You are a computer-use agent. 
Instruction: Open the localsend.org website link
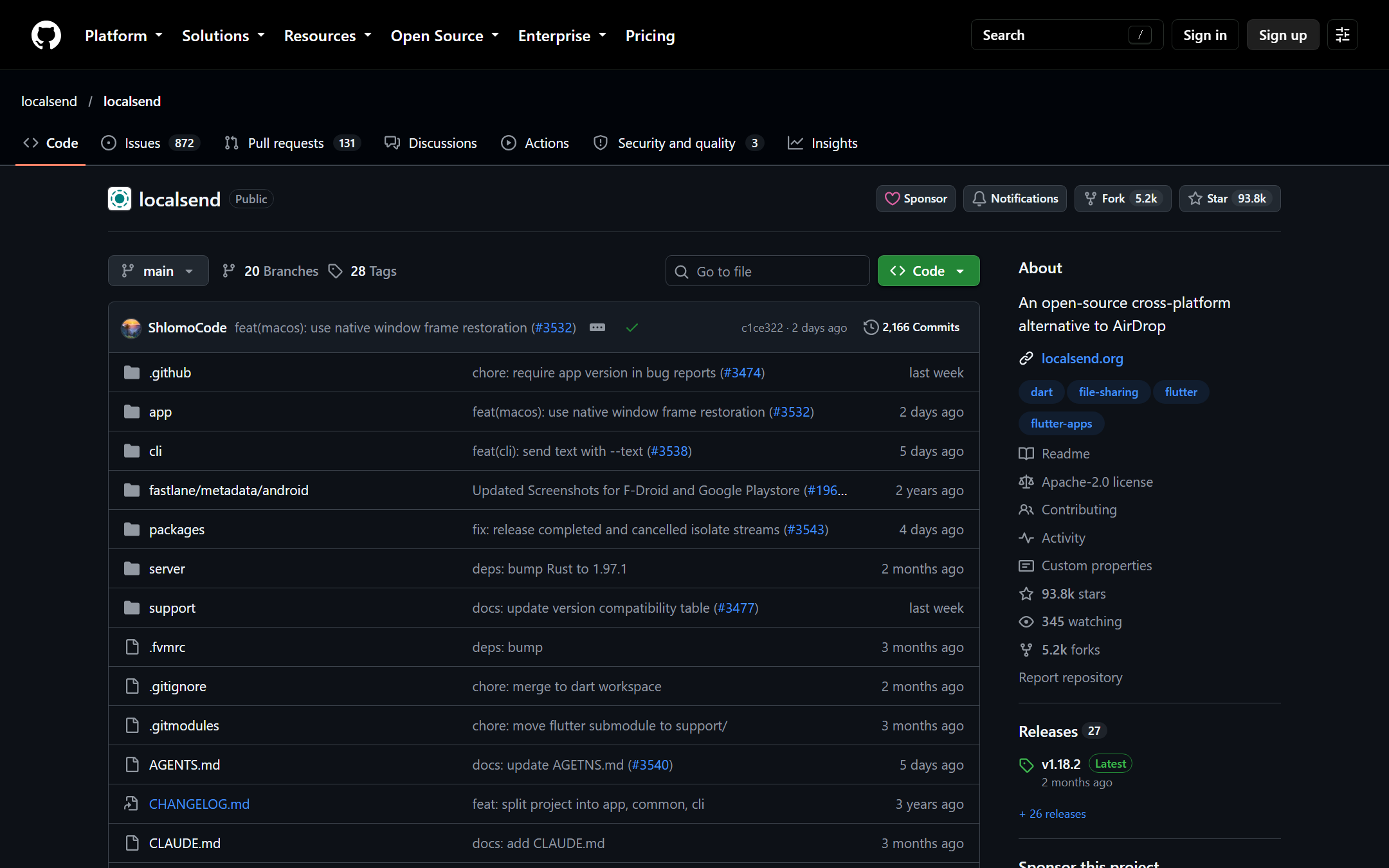click(1082, 359)
